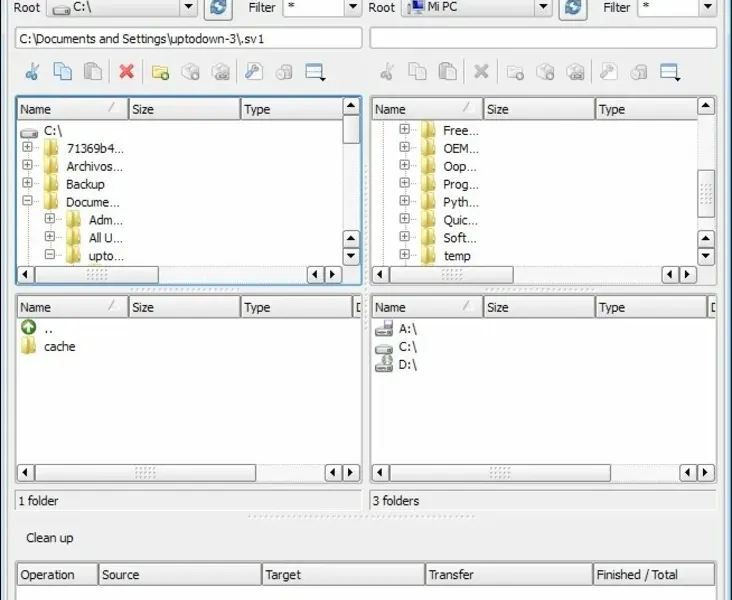Image resolution: width=732 pixels, height=600 pixels.
Task: Sort left file list by Size column
Action: pyautogui.click(x=184, y=307)
